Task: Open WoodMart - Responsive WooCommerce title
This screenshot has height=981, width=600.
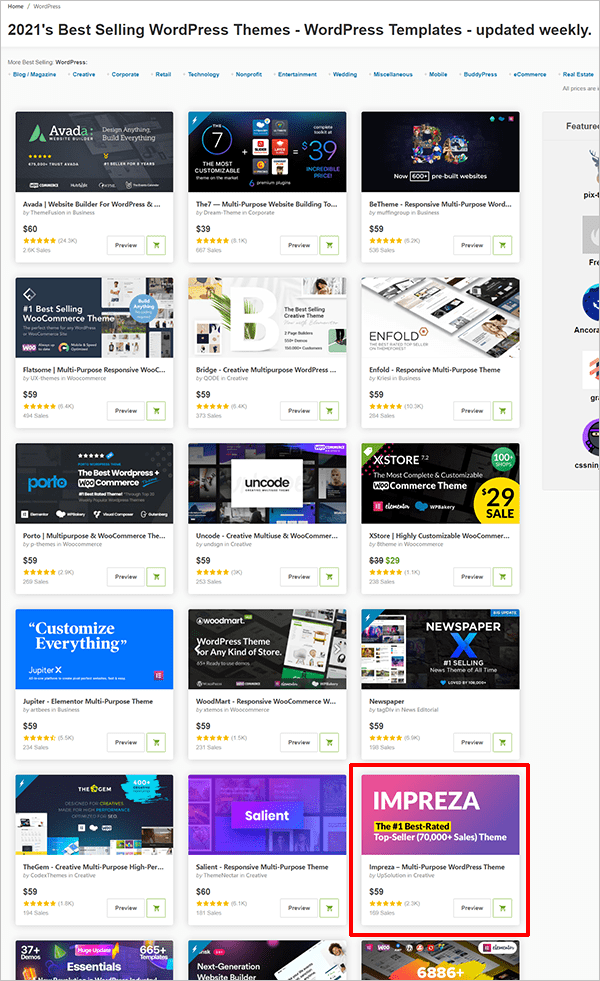Action: click(266, 701)
